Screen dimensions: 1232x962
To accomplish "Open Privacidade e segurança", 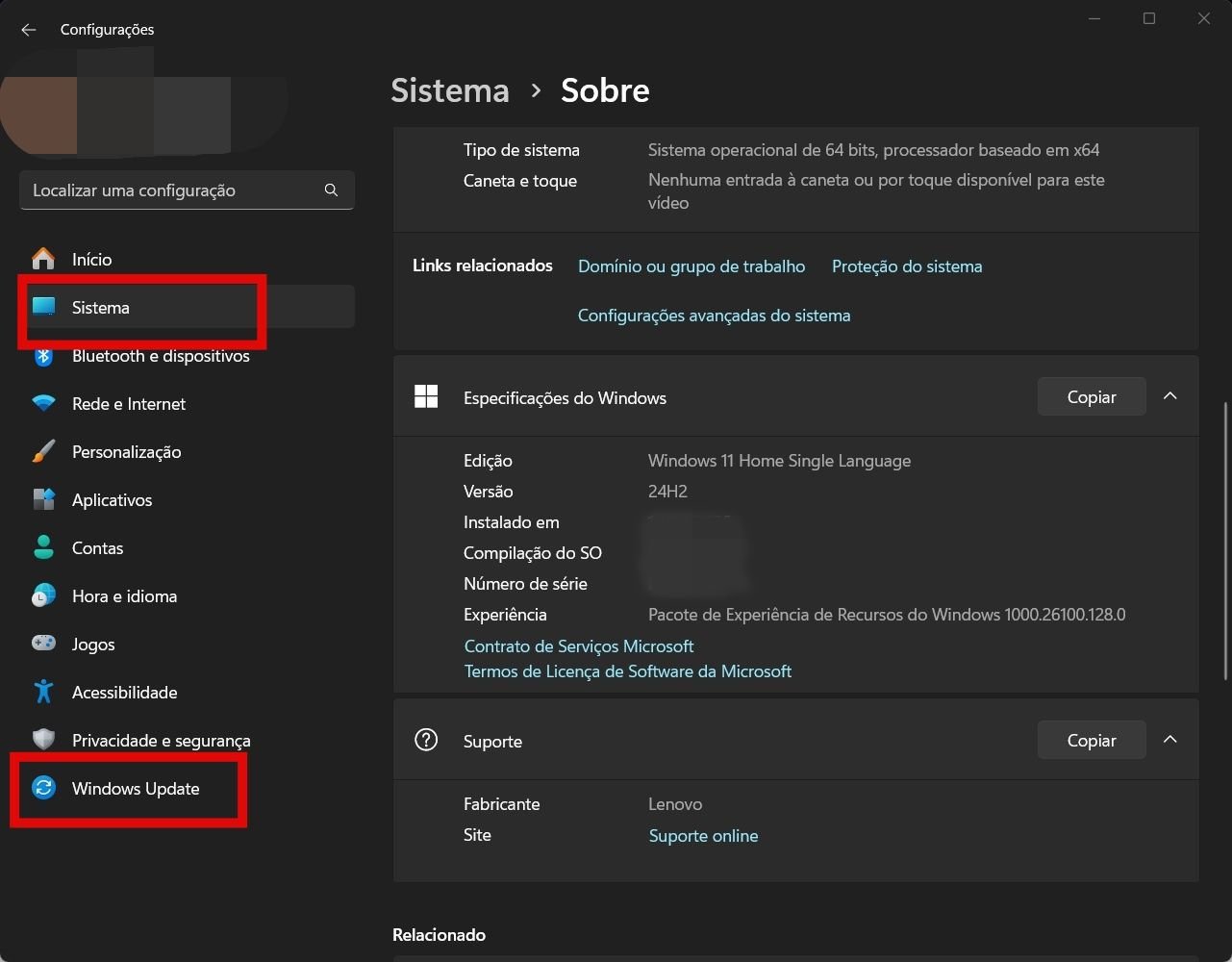I will point(161,740).
